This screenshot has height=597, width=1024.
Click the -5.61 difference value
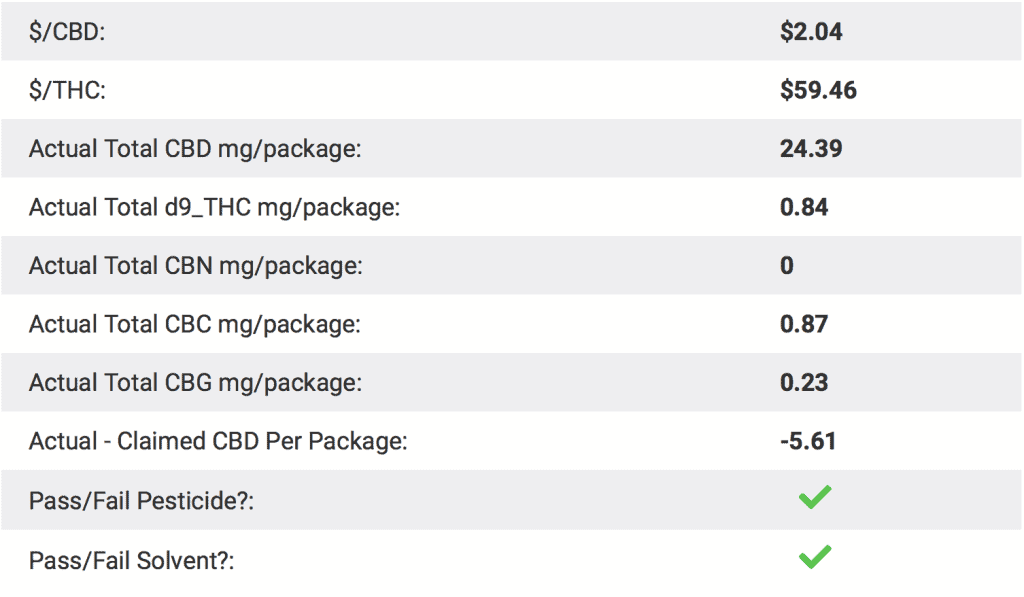tap(808, 441)
